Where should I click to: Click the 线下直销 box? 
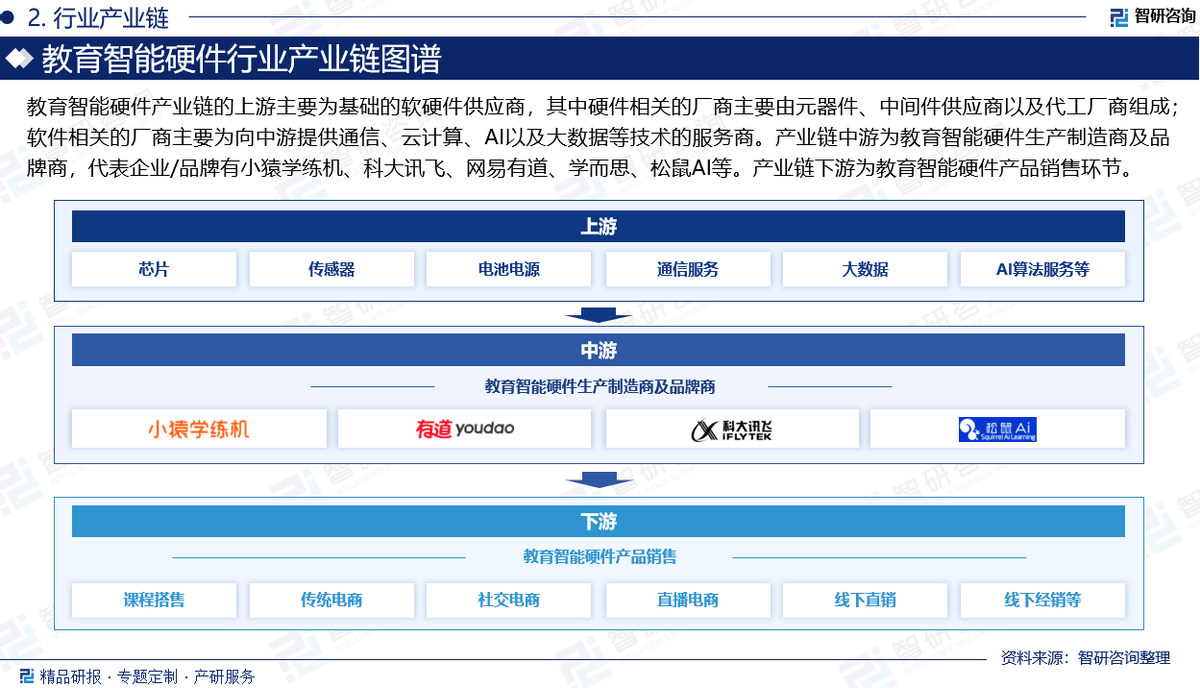[x=865, y=600]
